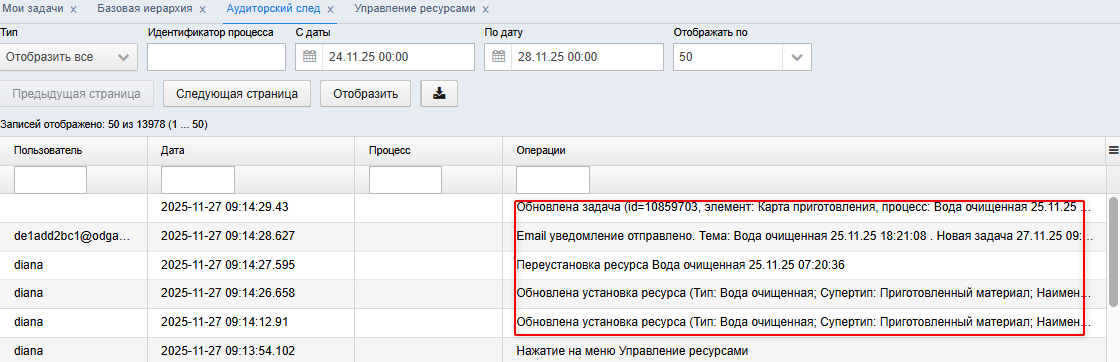Close the Аудиторский след tab
The width and height of the screenshot is (1120, 362).
(x=331, y=10)
